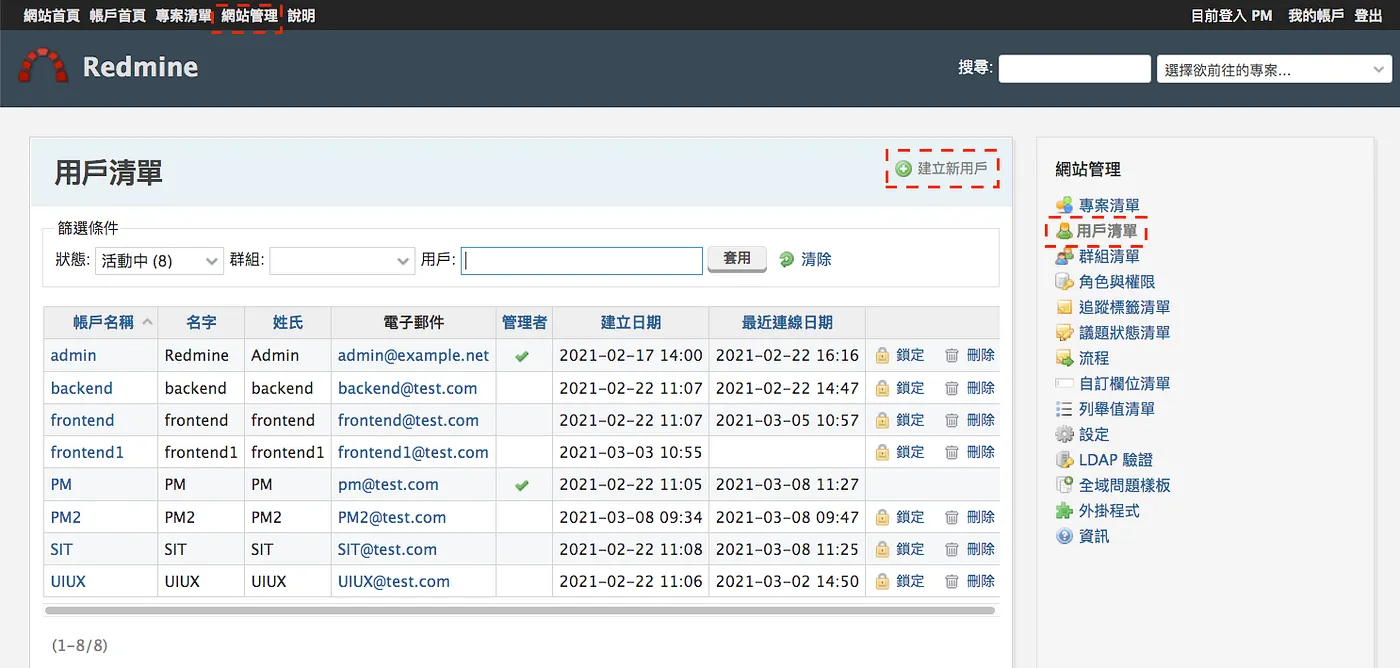Click 鎖定 link in PM2 row
Viewport: 1400px width, 668px height.
[x=910, y=517]
